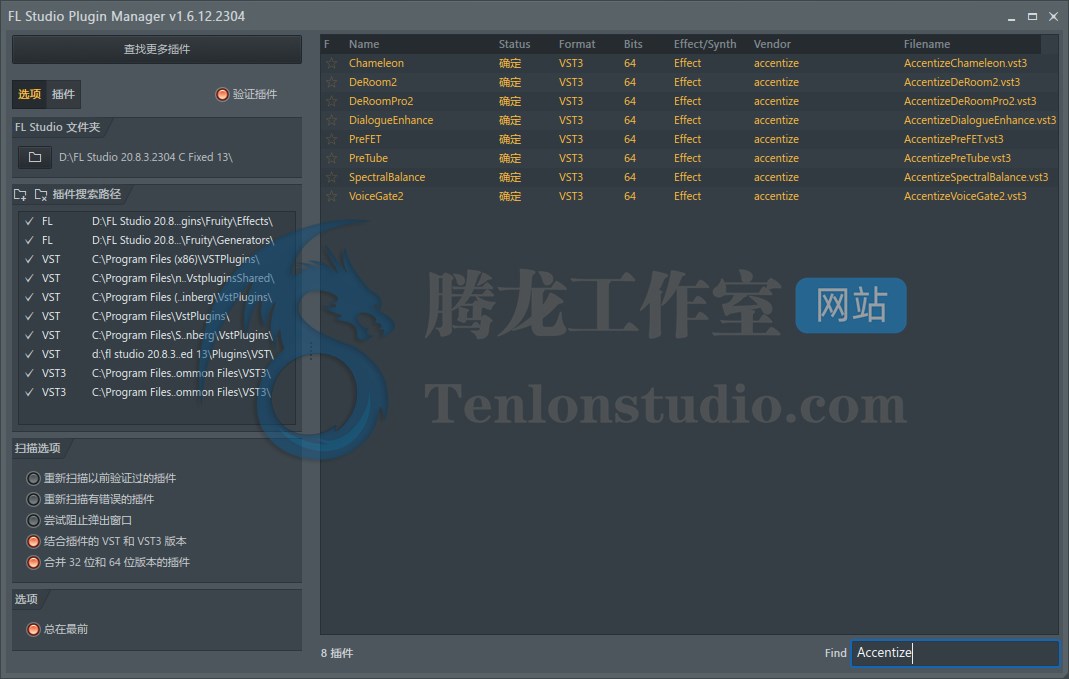Toggle the 验证插件 option
The height and width of the screenshot is (679, 1069).
[x=222, y=95]
